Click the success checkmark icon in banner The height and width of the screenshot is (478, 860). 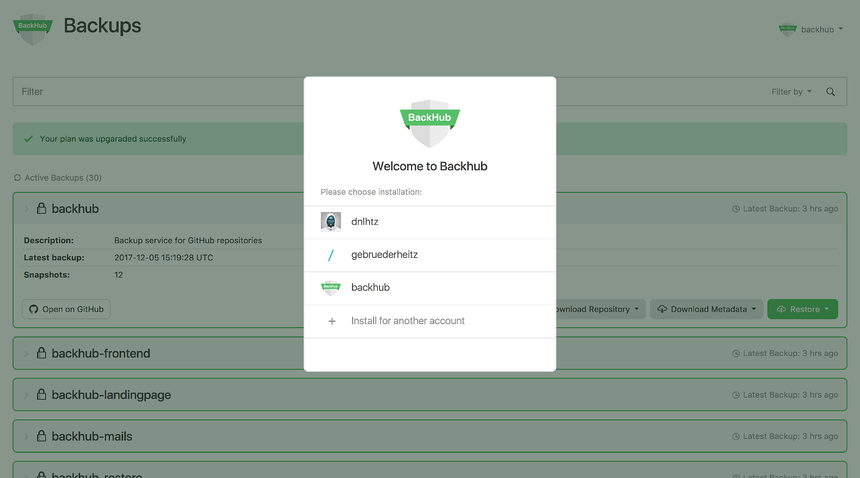(29, 139)
